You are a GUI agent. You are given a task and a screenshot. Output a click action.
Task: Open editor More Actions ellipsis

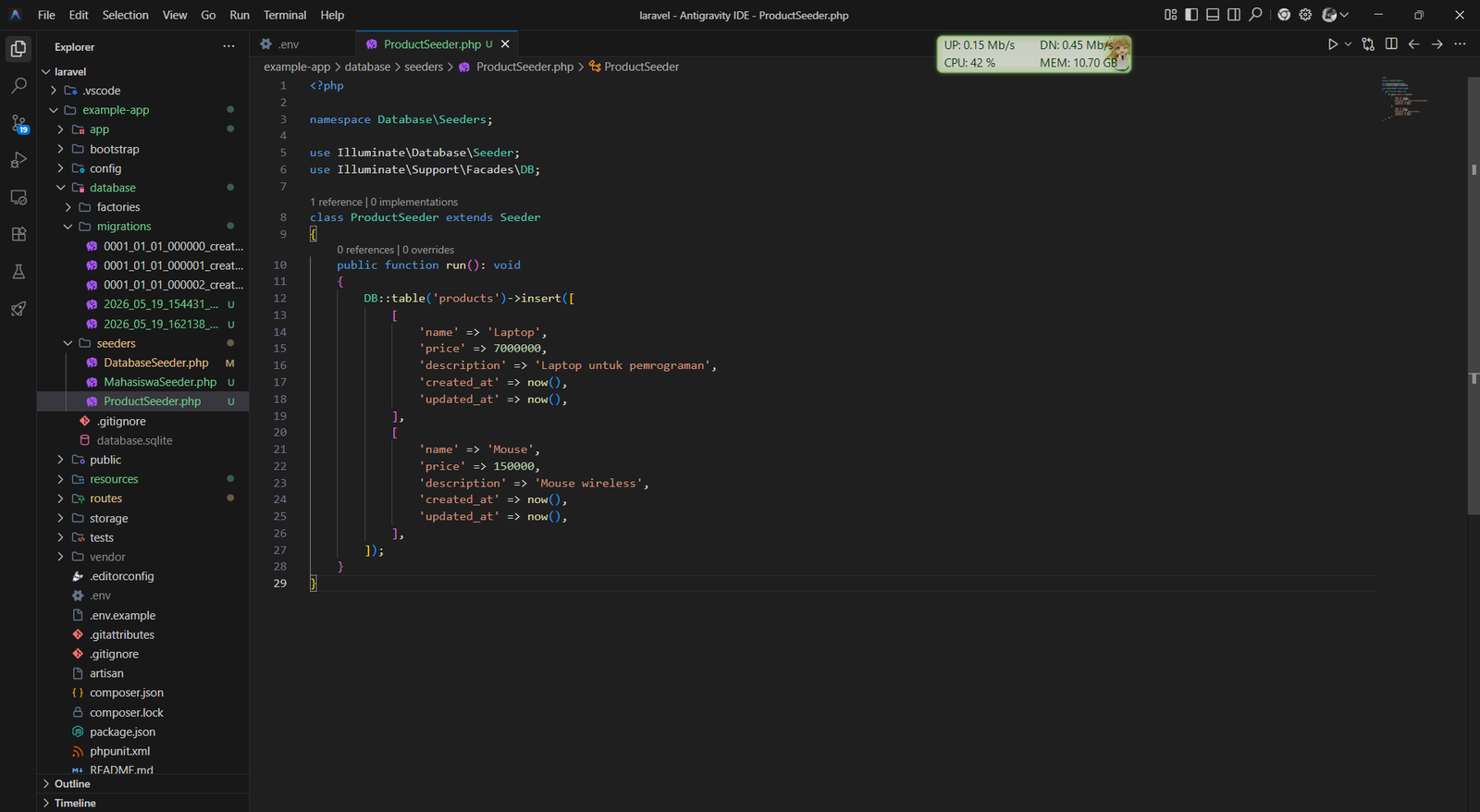[x=1461, y=44]
